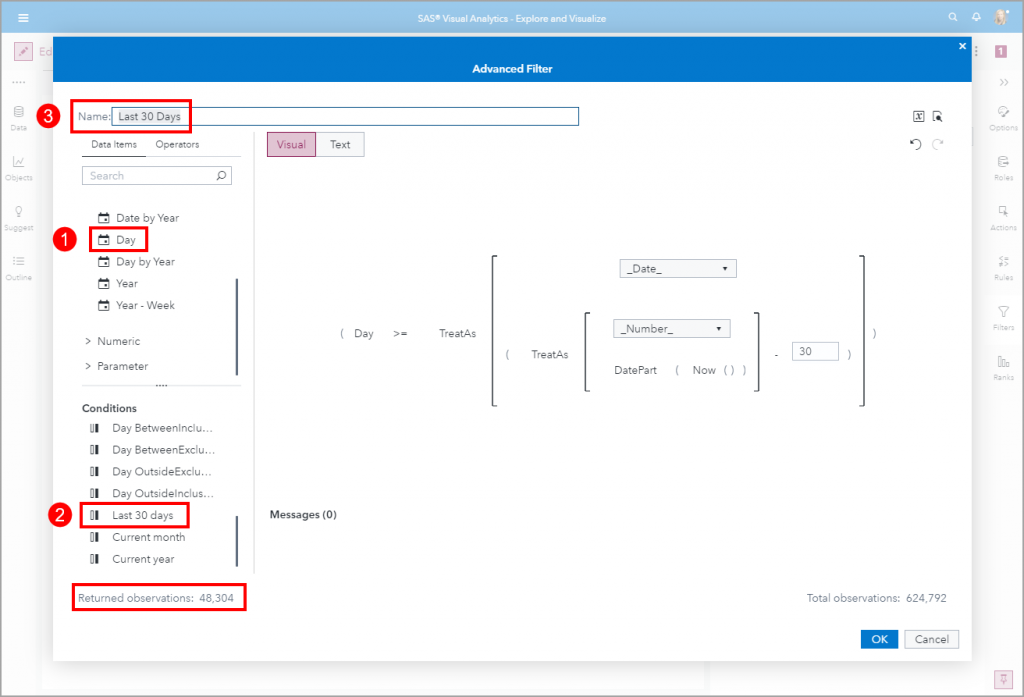The height and width of the screenshot is (697, 1024).
Task: Confirm the filter with the OK button
Action: pyautogui.click(x=879, y=639)
